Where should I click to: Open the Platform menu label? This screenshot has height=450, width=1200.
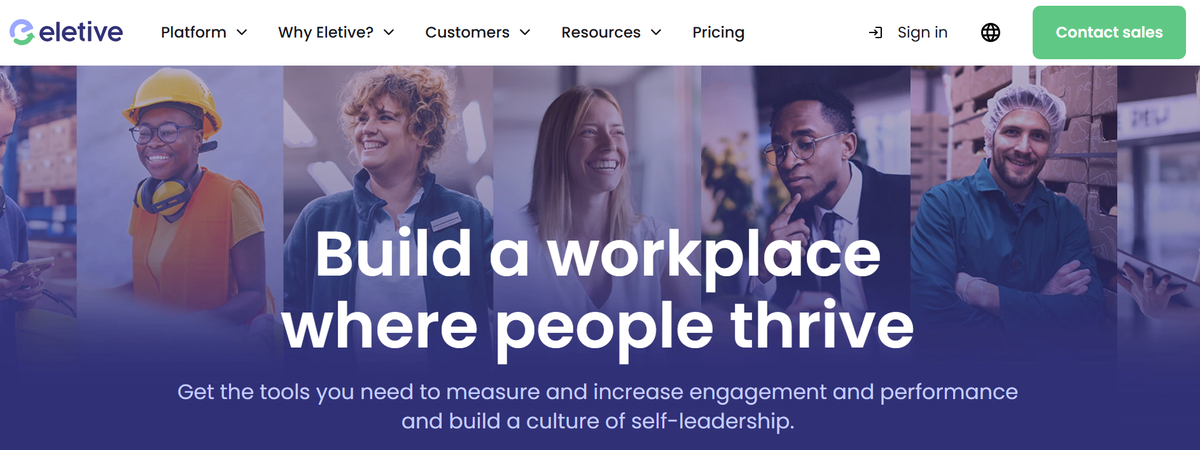coord(194,32)
